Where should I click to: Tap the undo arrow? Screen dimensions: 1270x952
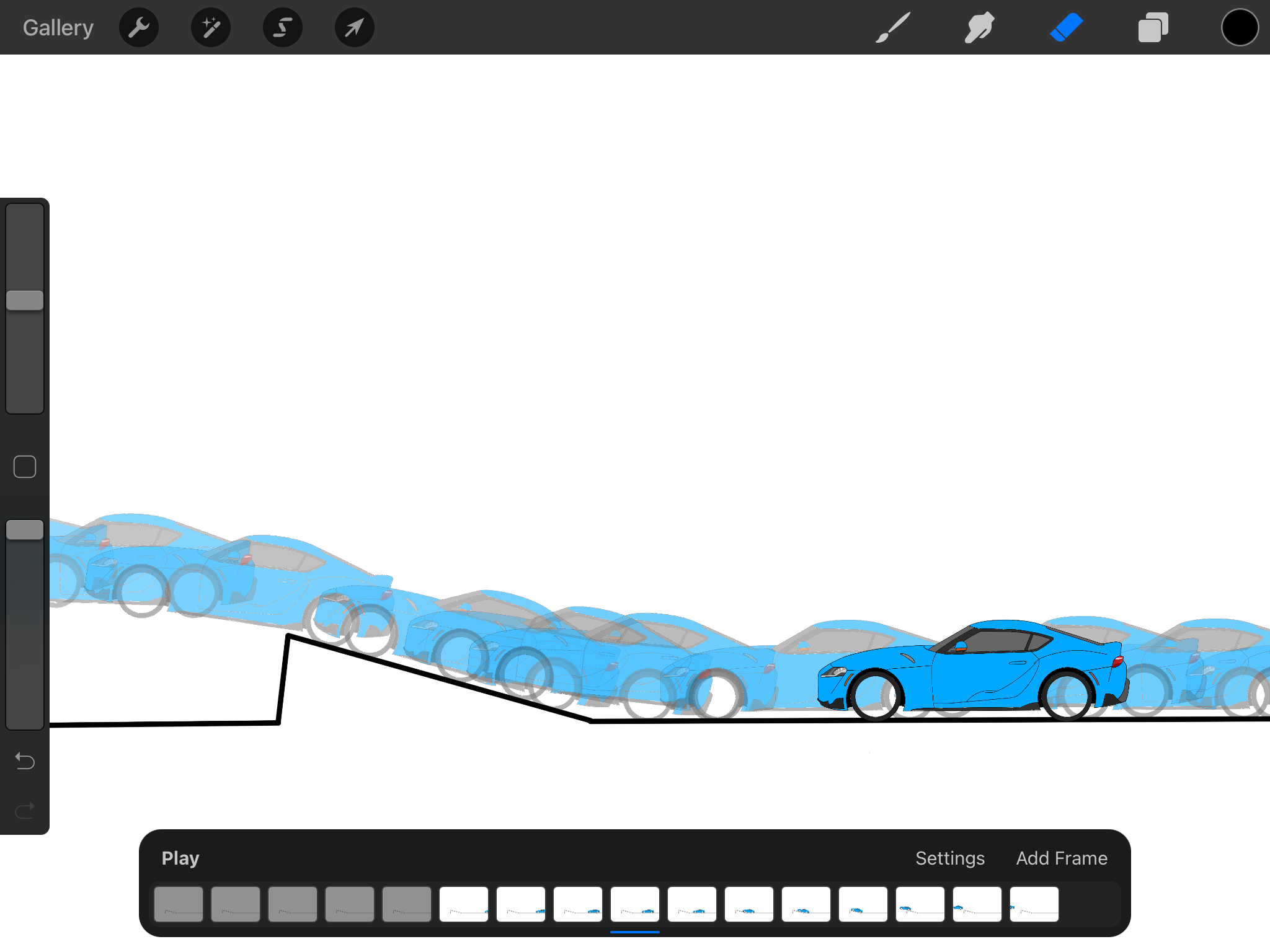click(x=25, y=760)
